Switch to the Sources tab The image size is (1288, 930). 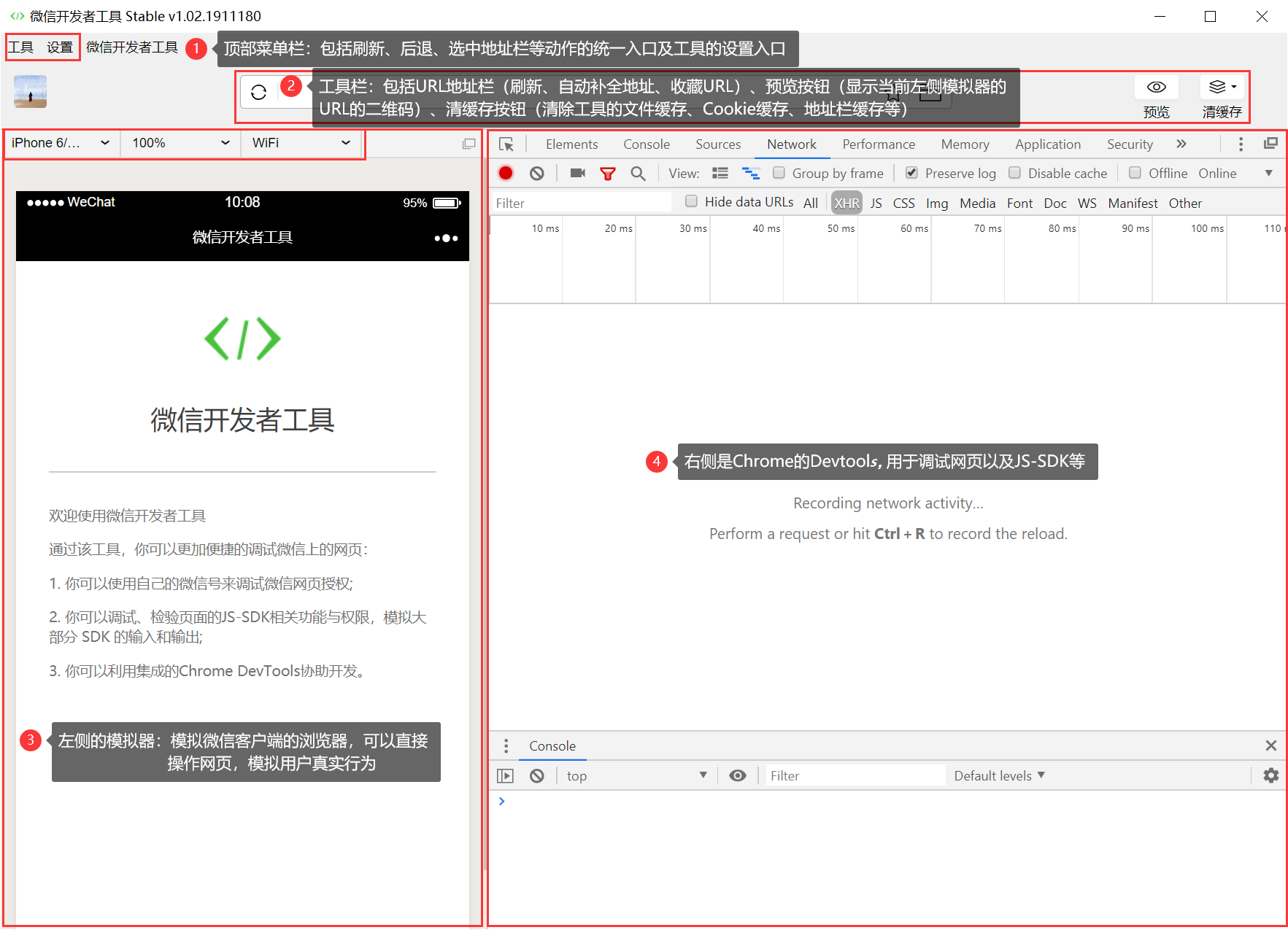coord(718,144)
